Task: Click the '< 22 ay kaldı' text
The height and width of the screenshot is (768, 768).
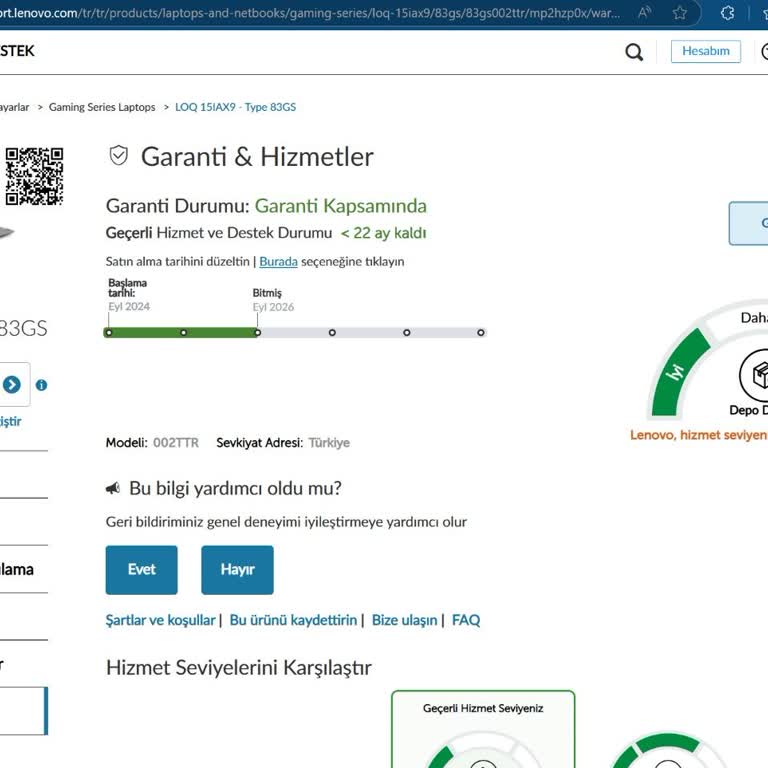Action: pyautogui.click(x=384, y=233)
